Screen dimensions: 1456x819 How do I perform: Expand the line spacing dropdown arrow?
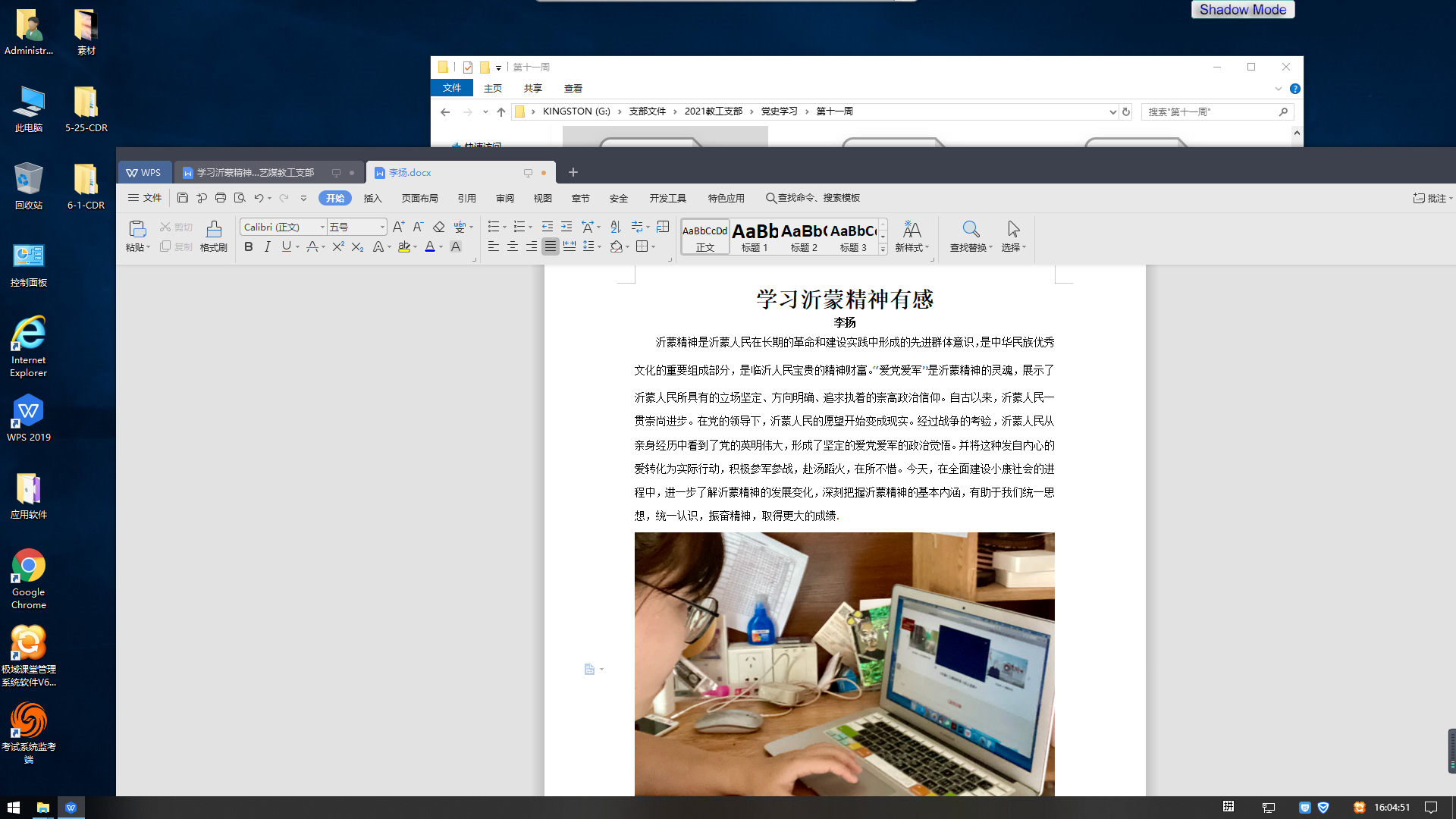[x=599, y=246]
